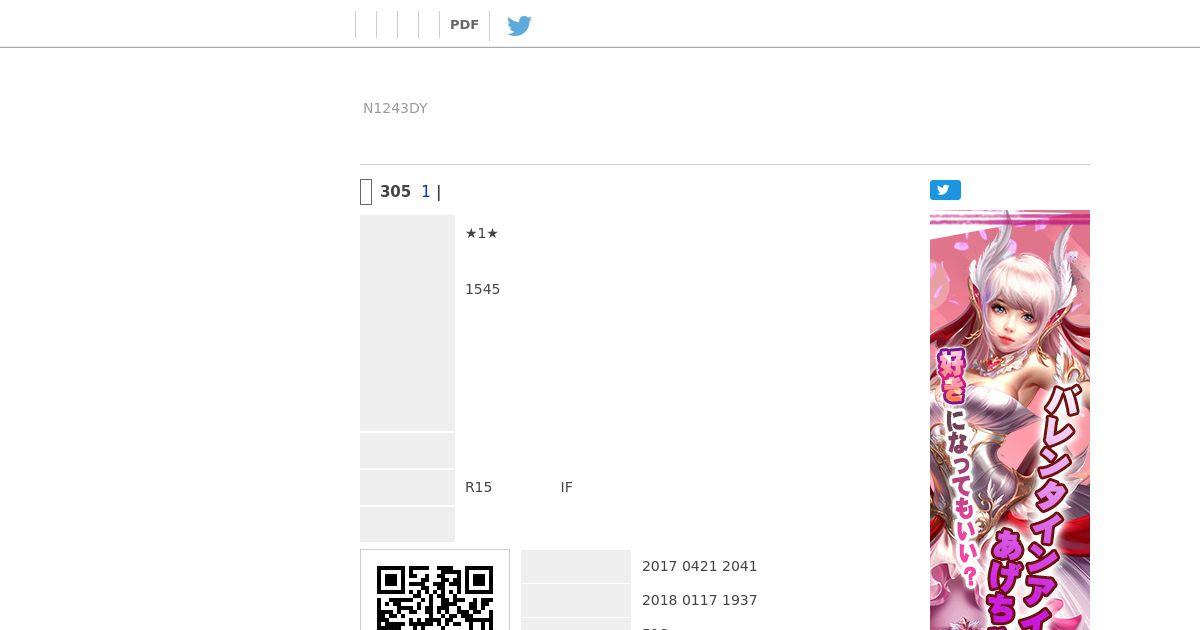The width and height of the screenshot is (1200, 630).
Task: Select the N1243DY code text
Action: click(x=395, y=108)
